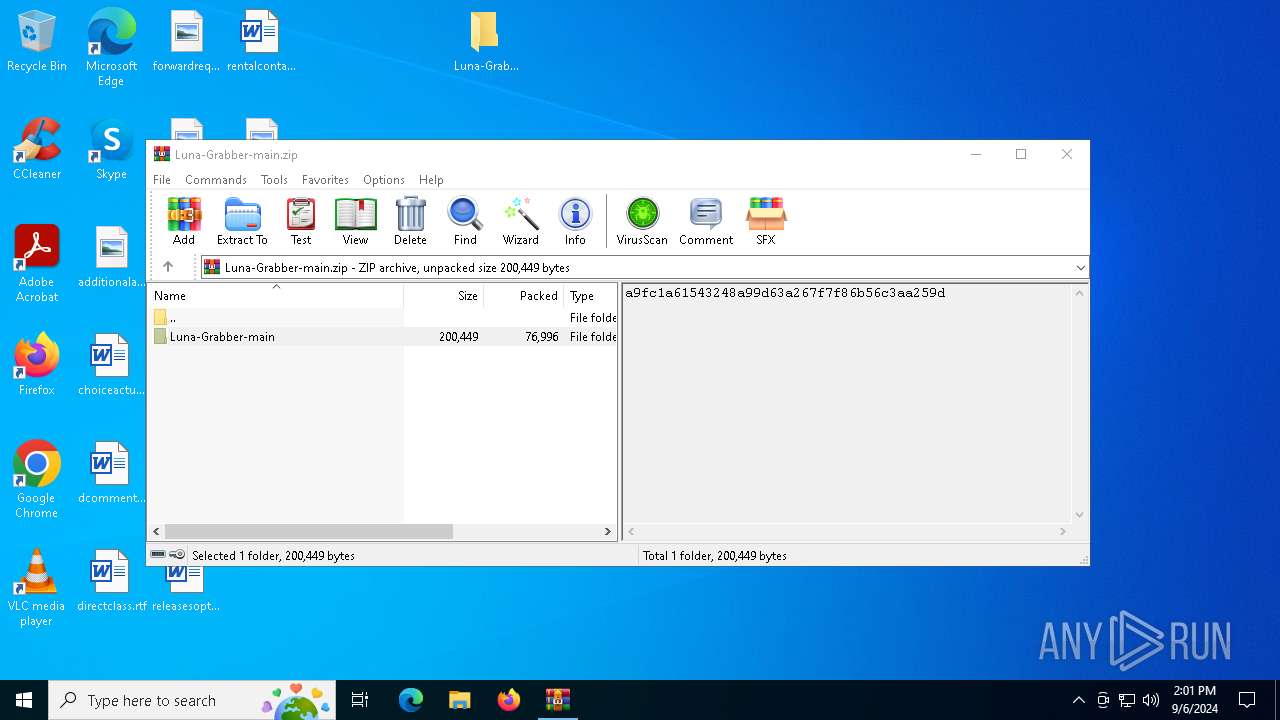Launch the Wizard tool
Image resolution: width=1280 pixels, height=720 pixels.
[x=521, y=221]
